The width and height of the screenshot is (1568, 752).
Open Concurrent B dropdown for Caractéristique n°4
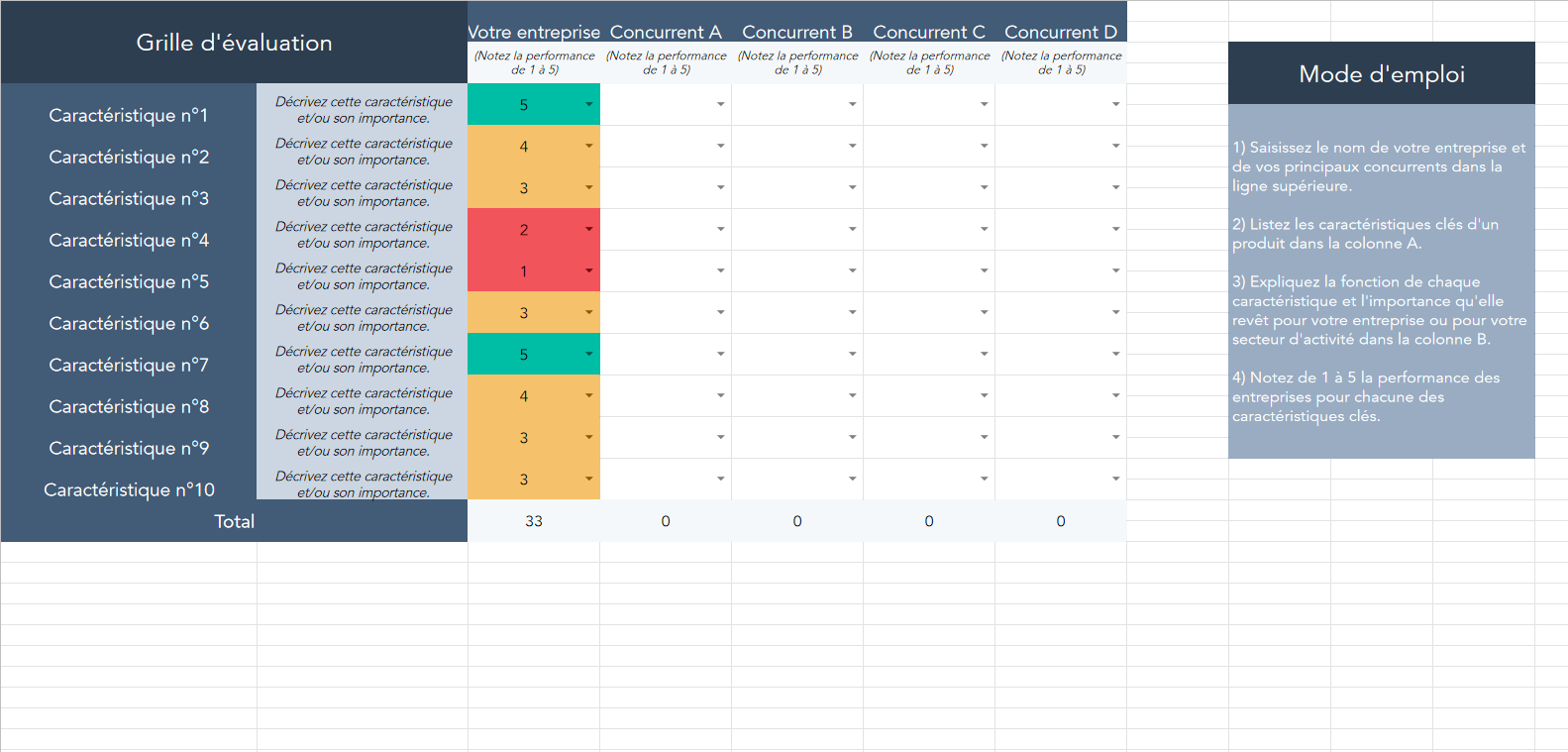[852, 229]
